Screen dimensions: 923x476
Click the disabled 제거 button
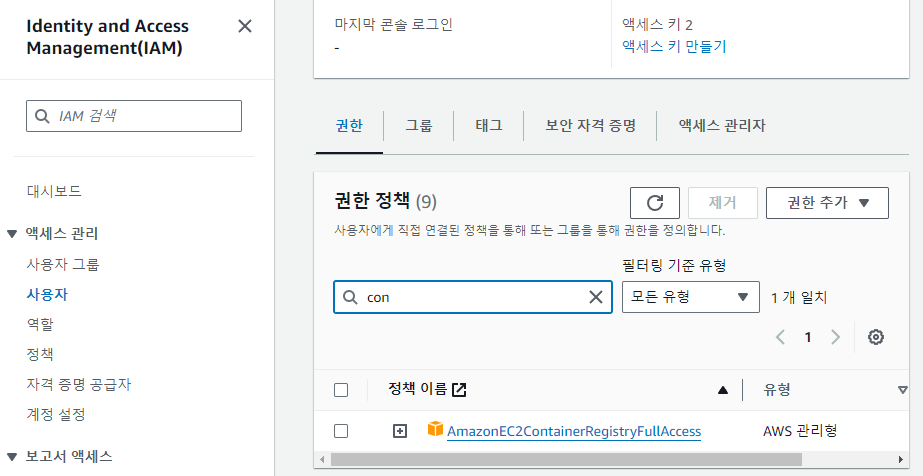click(722, 203)
